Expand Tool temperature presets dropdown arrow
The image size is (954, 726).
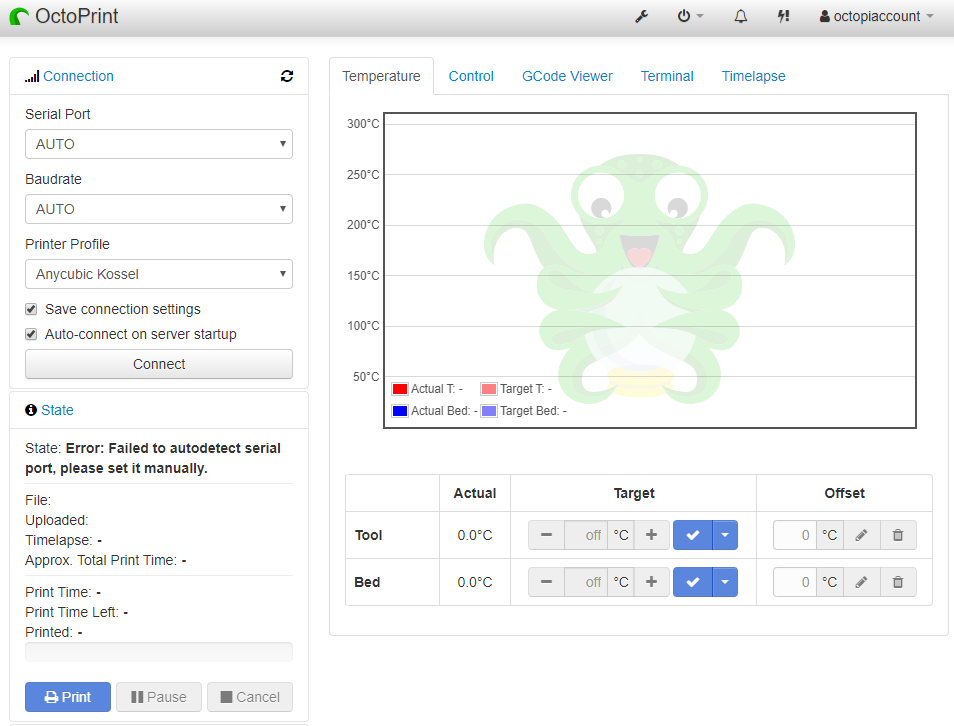pos(725,535)
